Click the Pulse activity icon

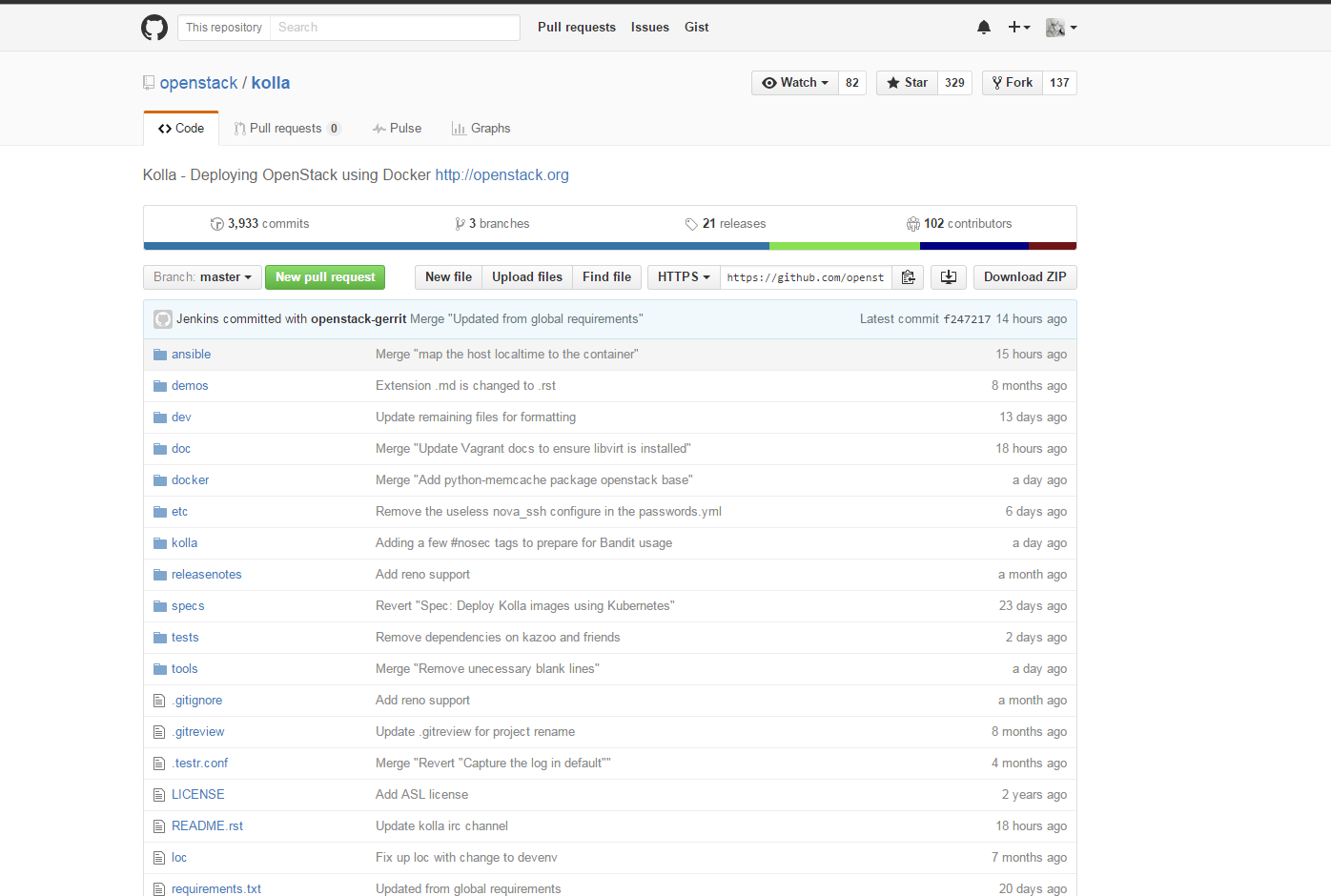pos(379,129)
